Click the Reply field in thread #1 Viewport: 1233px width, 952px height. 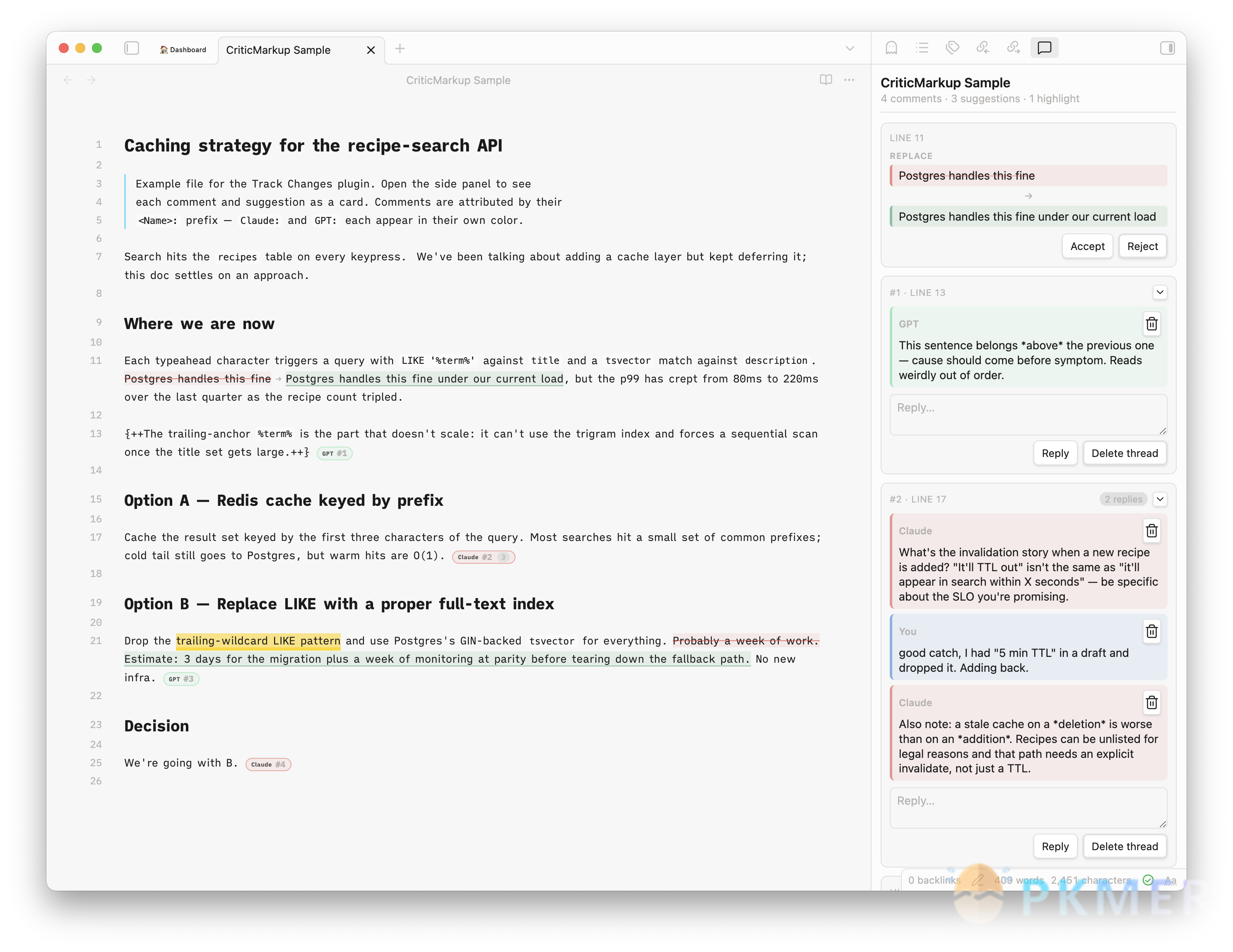[x=1028, y=415]
